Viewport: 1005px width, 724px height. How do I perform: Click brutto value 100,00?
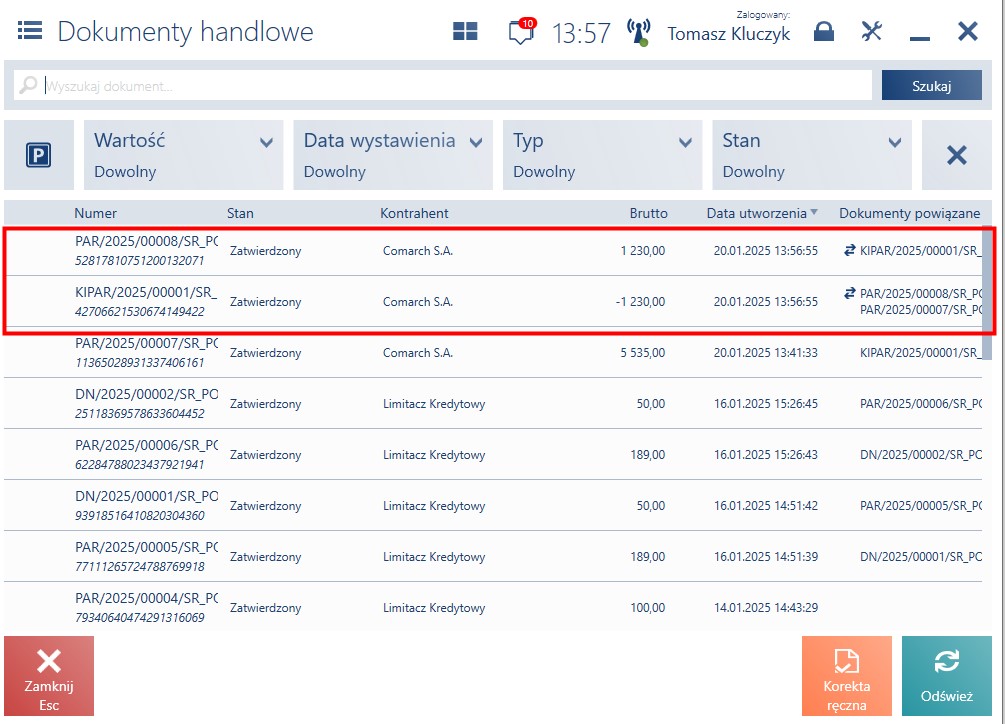click(648, 607)
